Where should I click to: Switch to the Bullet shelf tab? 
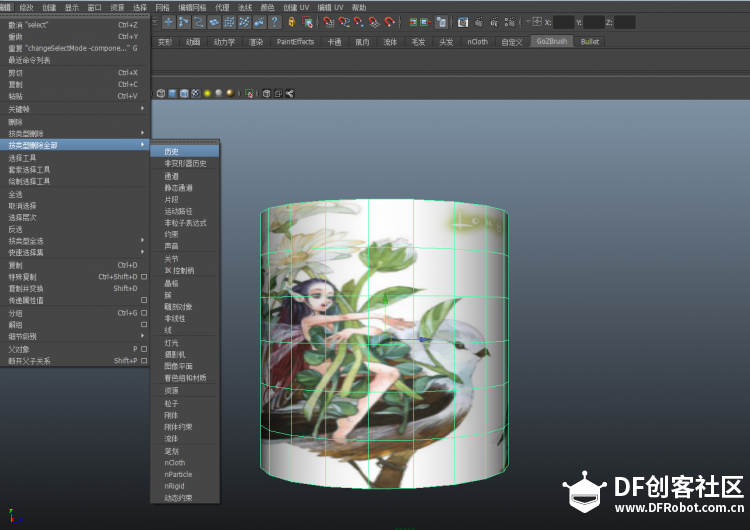tap(589, 42)
